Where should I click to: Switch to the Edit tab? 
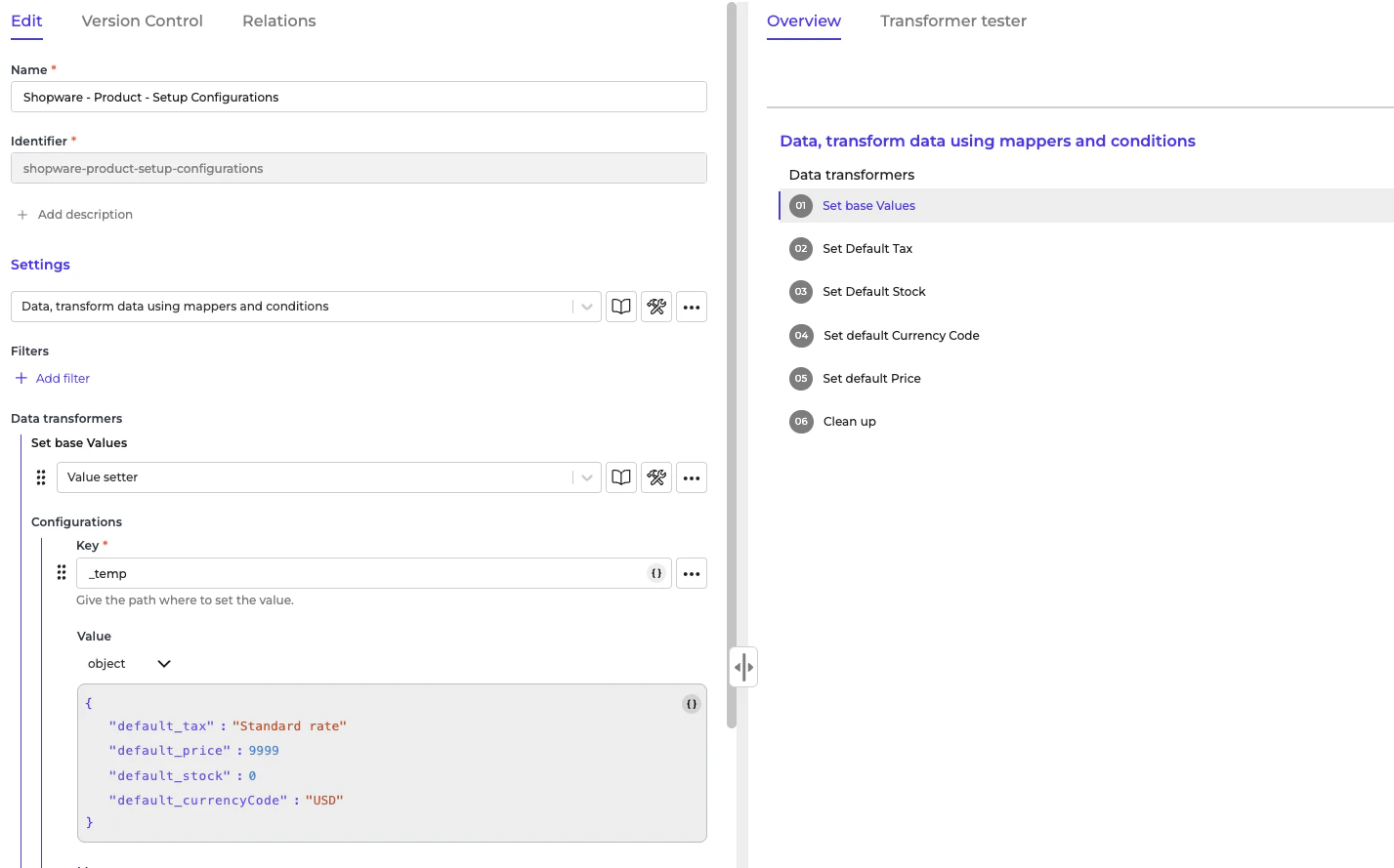(x=26, y=21)
